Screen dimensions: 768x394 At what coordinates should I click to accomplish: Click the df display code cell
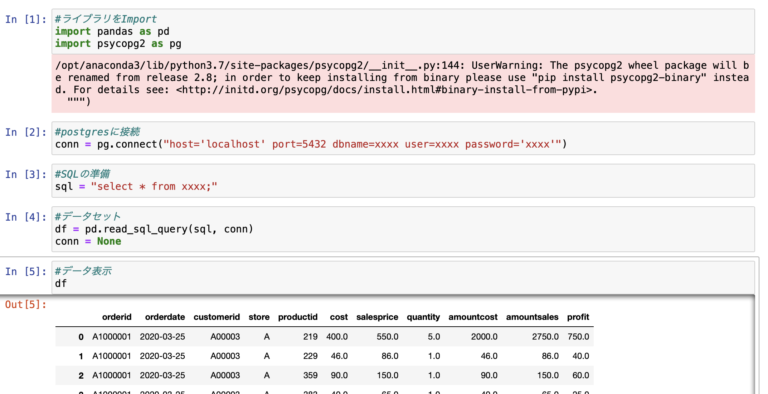pos(403,277)
